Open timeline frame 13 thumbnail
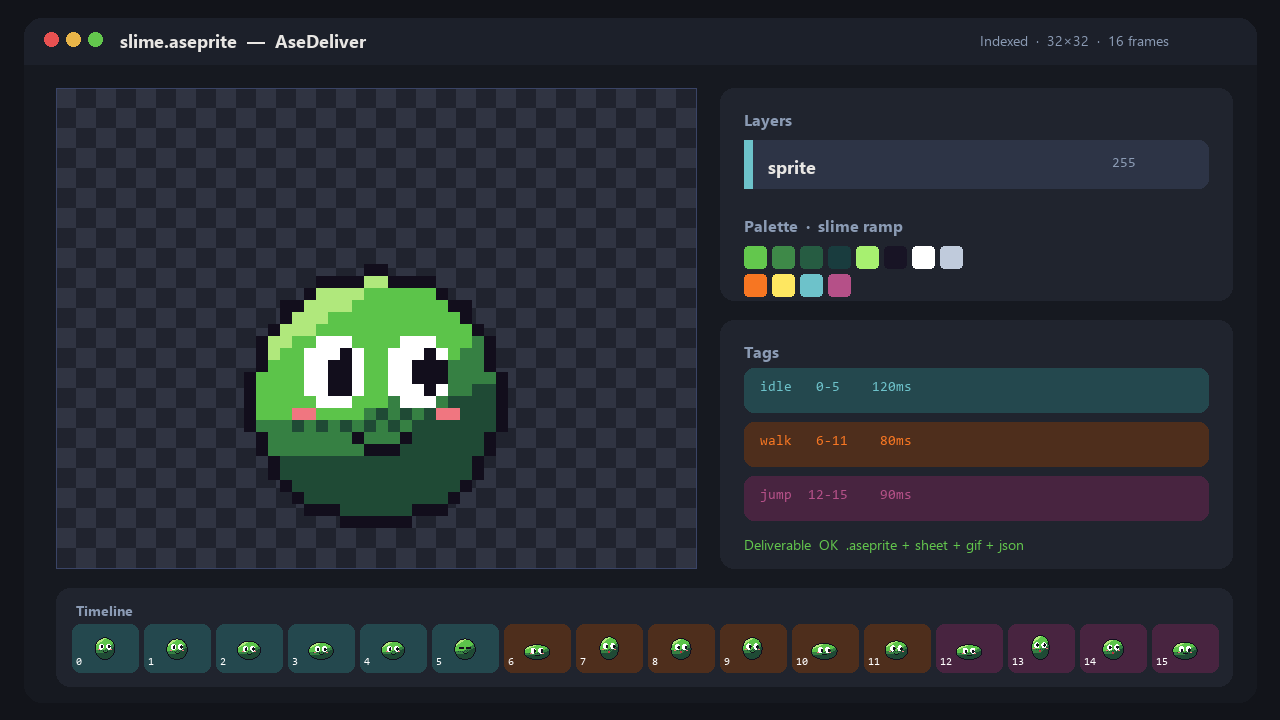 (x=1041, y=649)
